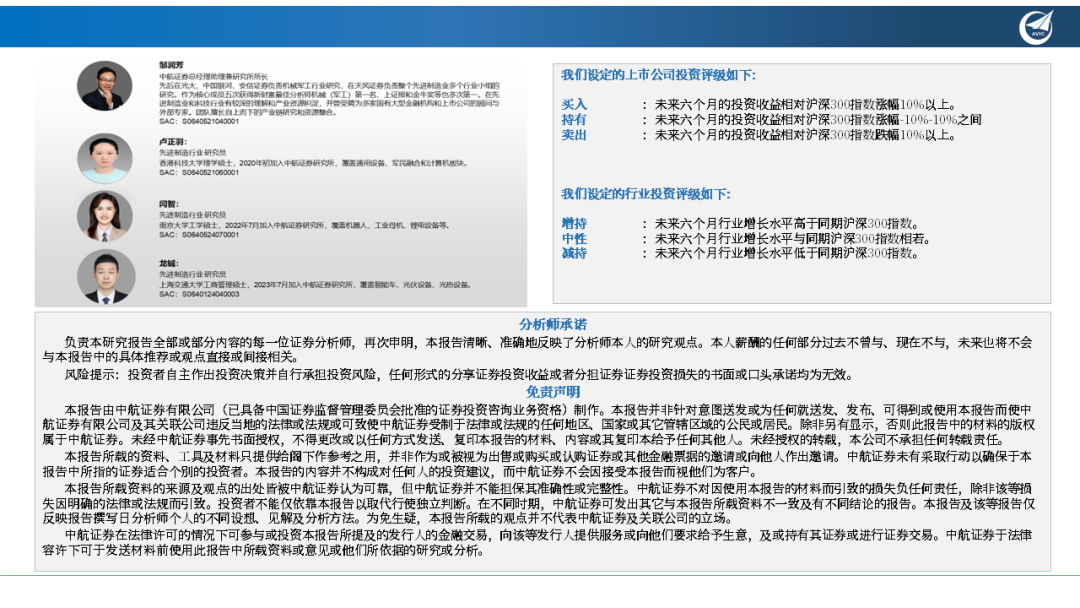The image size is (1080, 608).
Task: Click the 持有 rating label
Action: point(574,120)
